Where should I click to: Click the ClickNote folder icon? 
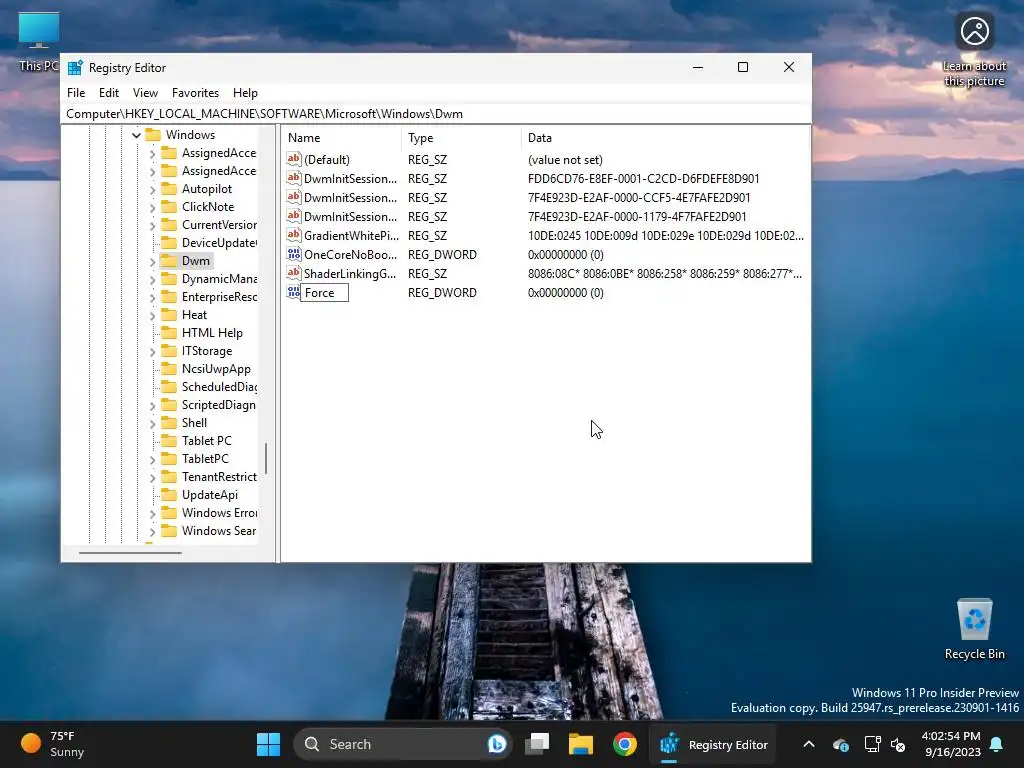coord(169,206)
